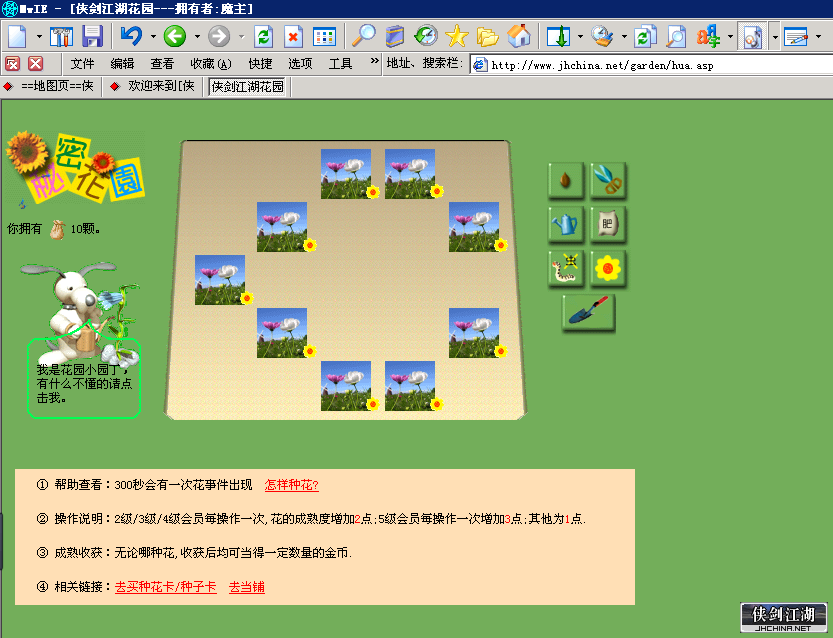This screenshot has width=833, height=638.
Task: Open the 编辑 menu
Action: click(x=122, y=64)
